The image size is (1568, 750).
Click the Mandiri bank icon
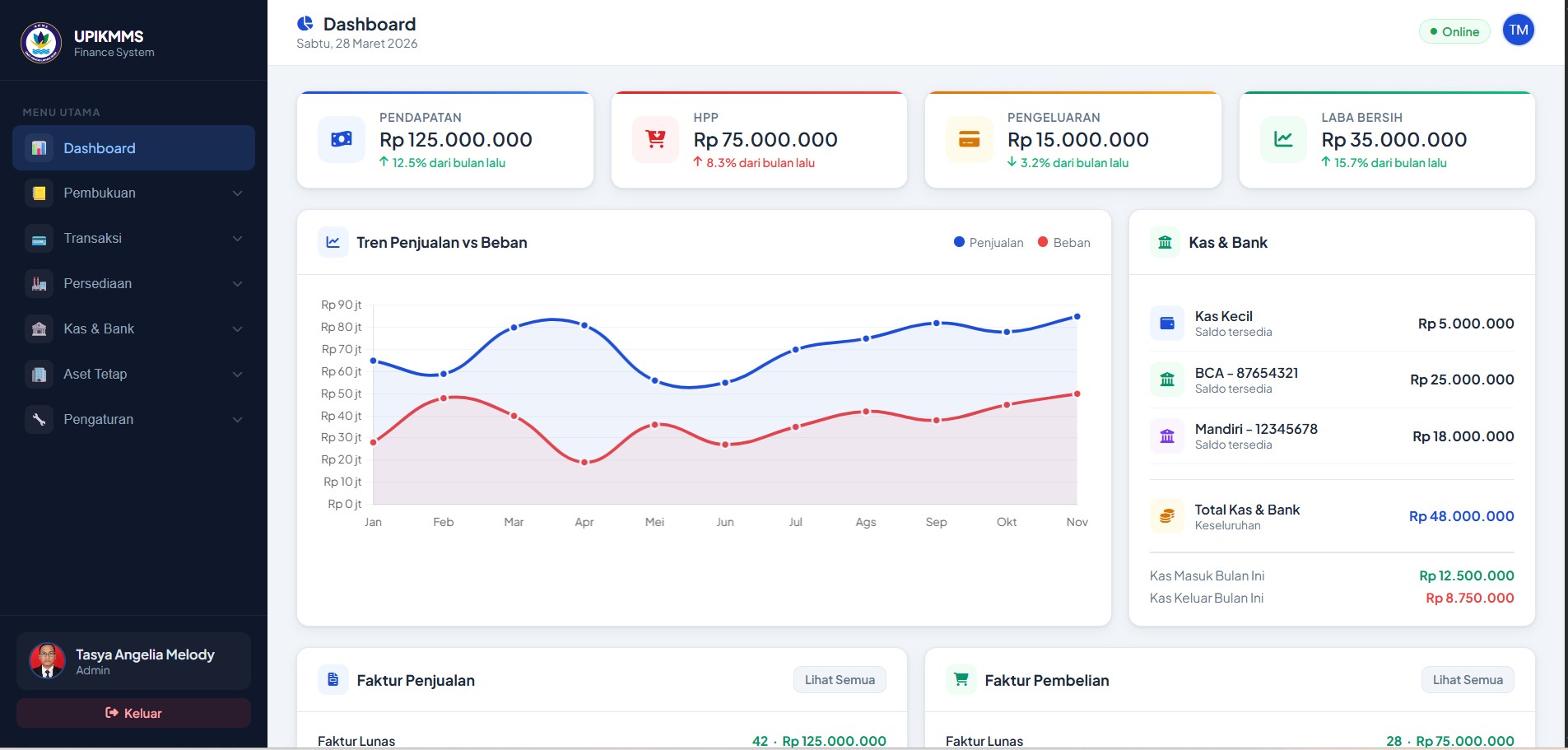pyautogui.click(x=1166, y=436)
